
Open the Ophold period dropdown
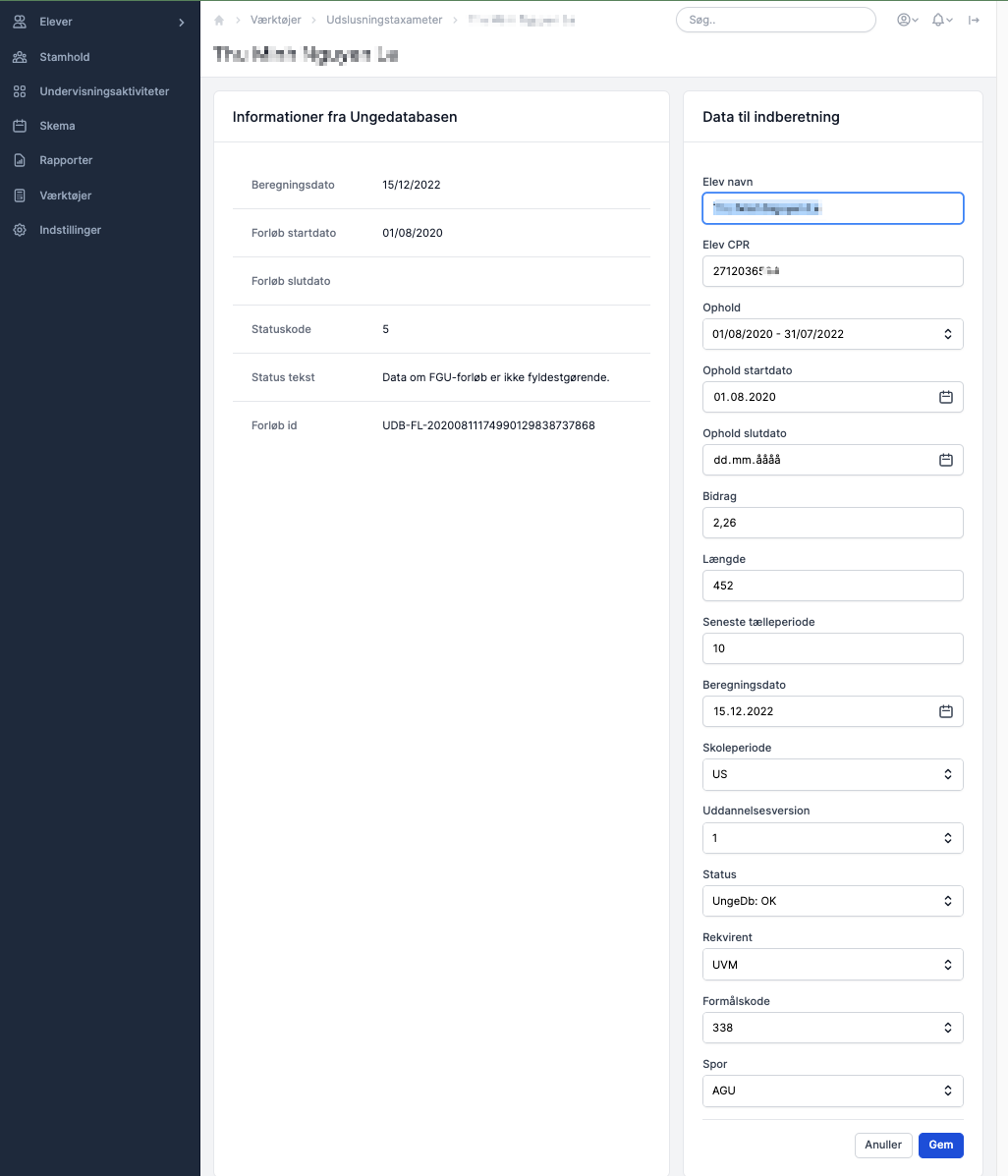(x=832, y=334)
